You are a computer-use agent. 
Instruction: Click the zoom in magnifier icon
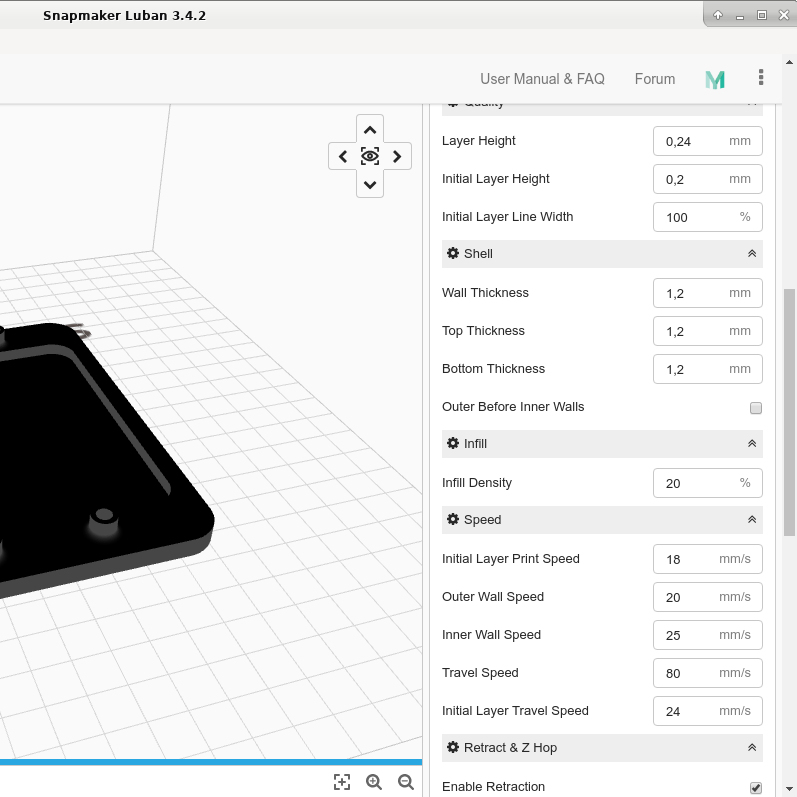374,782
